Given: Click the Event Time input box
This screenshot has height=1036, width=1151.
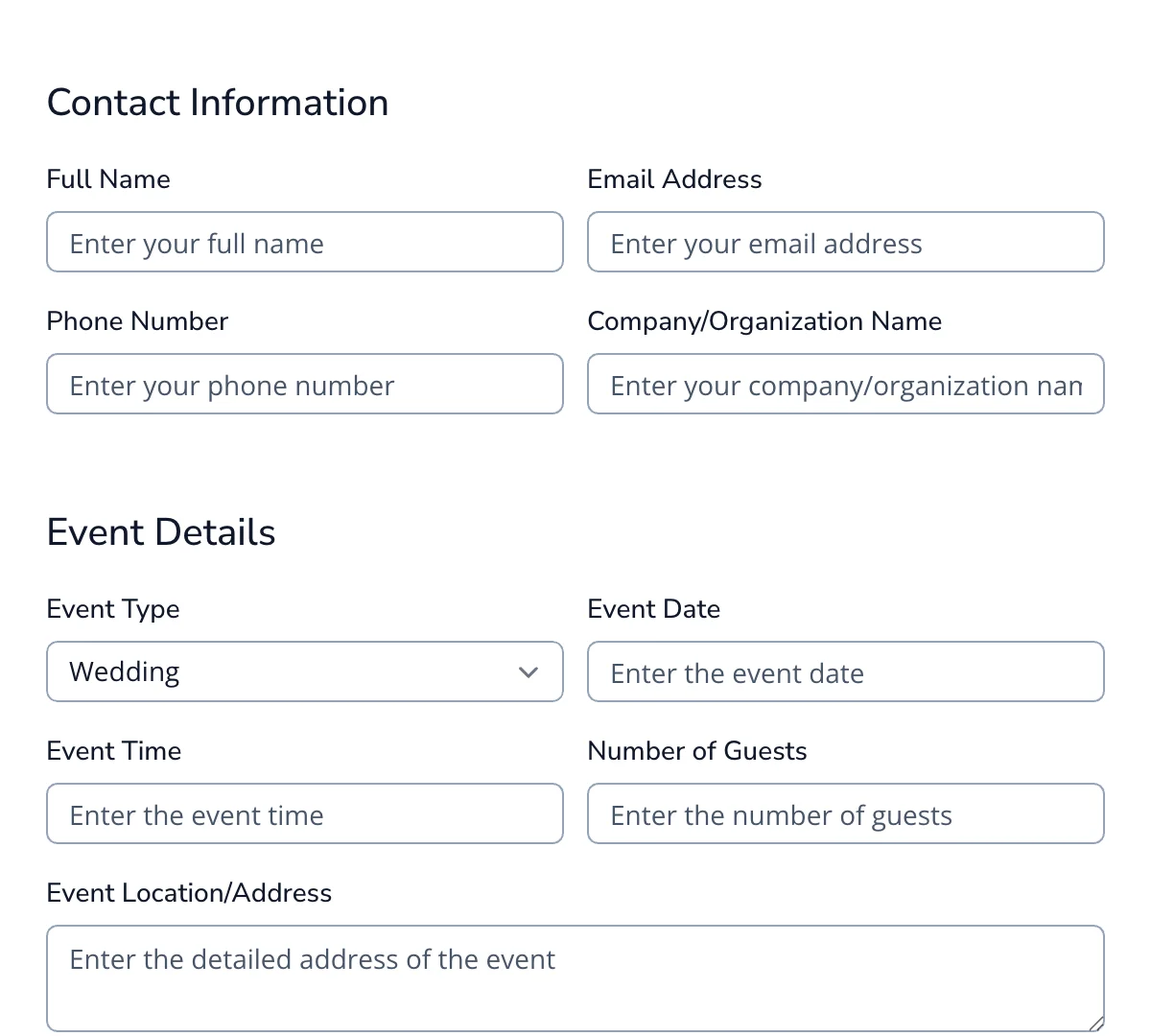Looking at the screenshot, I should (x=304, y=813).
